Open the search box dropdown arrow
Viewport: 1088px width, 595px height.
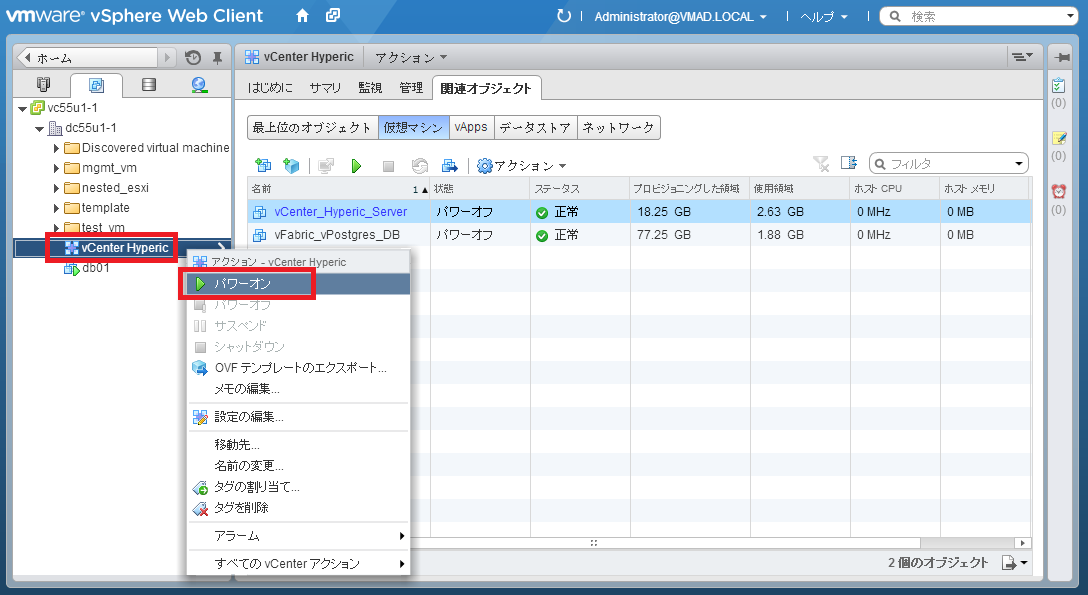[x=1071, y=16]
